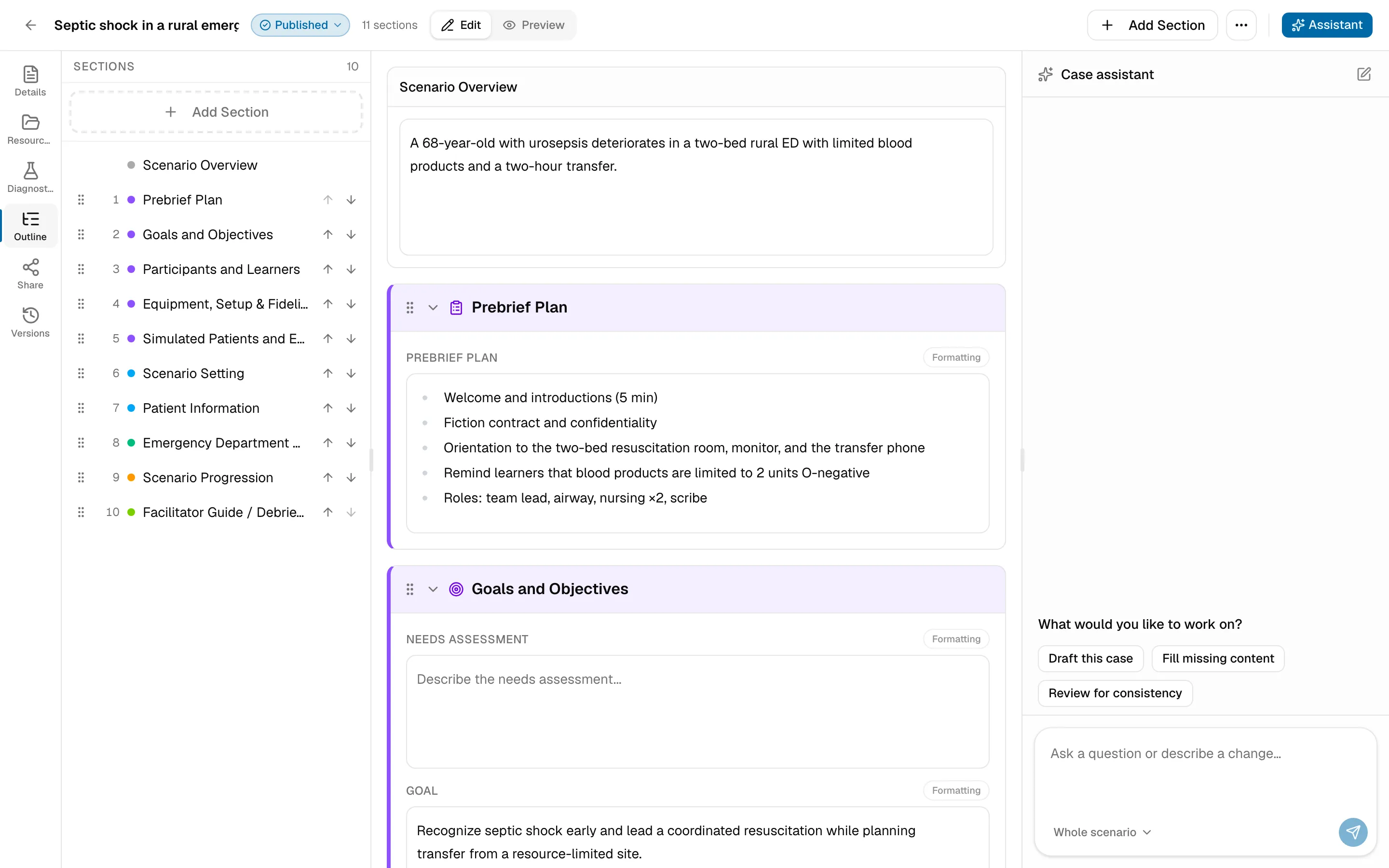Screen dimensions: 1389x868
Task: Open the Published status dropdown
Action: [300, 25]
